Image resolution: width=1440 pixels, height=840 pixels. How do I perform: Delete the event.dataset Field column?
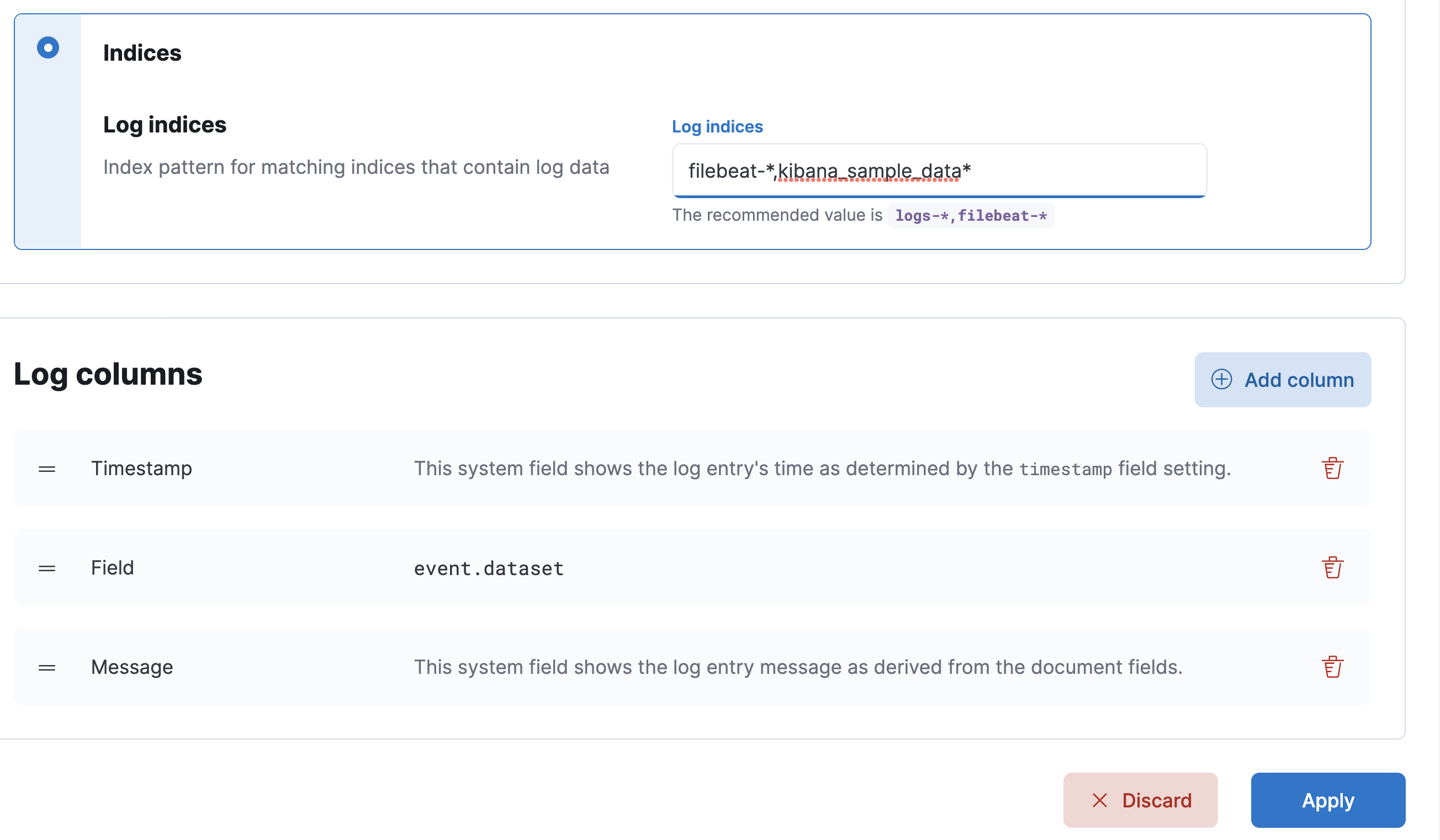coord(1332,567)
